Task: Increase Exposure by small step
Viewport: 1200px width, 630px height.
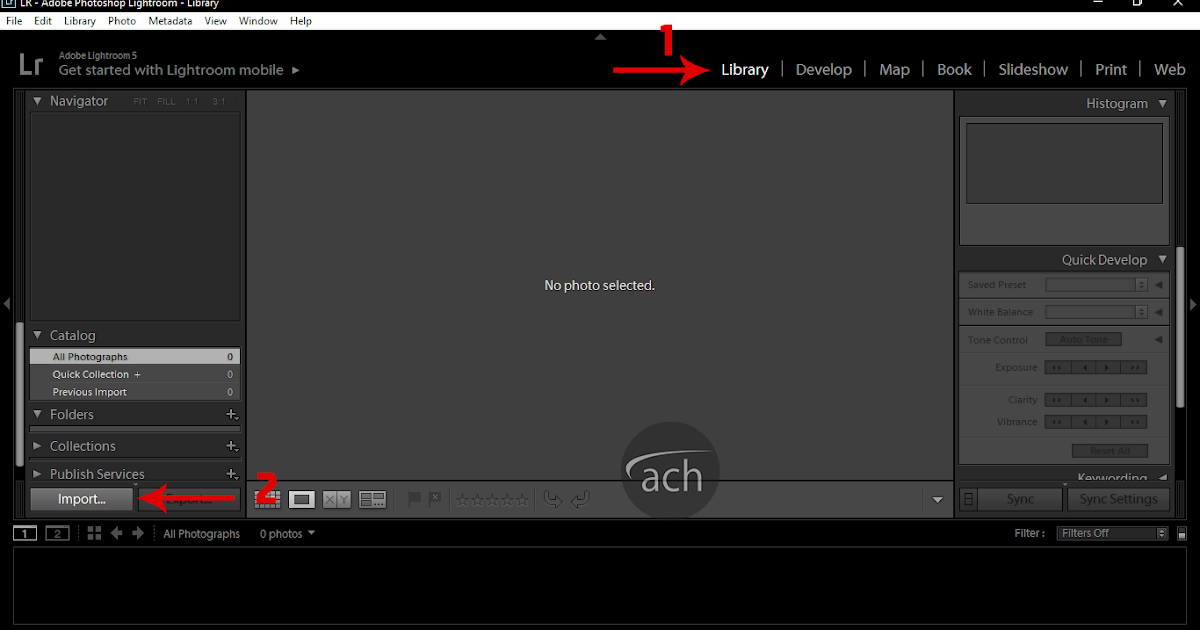Action: (1108, 368)
